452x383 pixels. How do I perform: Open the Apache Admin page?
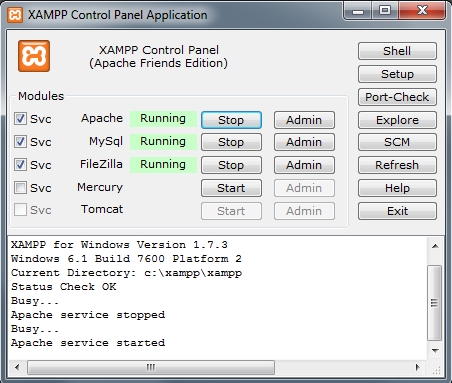click(304, 120)
